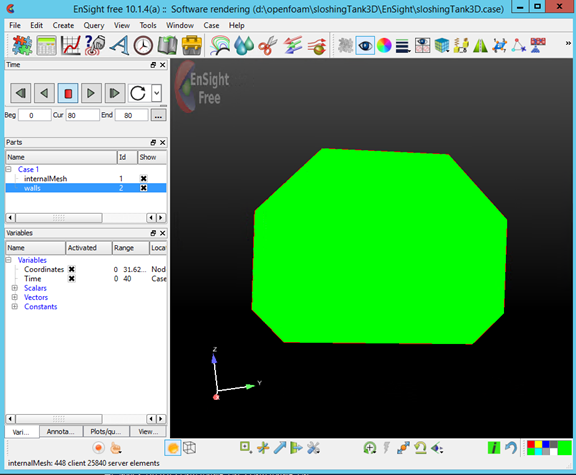Click the green information i icon
The width and height of the screenshot is (576, 475).
494,448
